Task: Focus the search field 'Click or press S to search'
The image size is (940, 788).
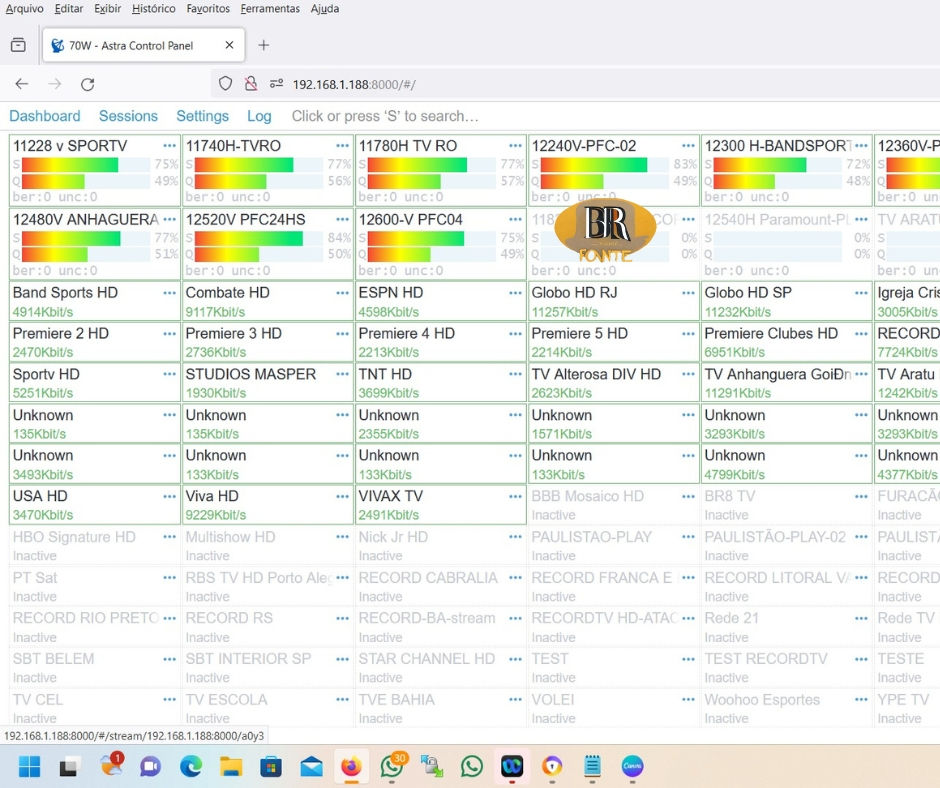Action: point(385,116)
